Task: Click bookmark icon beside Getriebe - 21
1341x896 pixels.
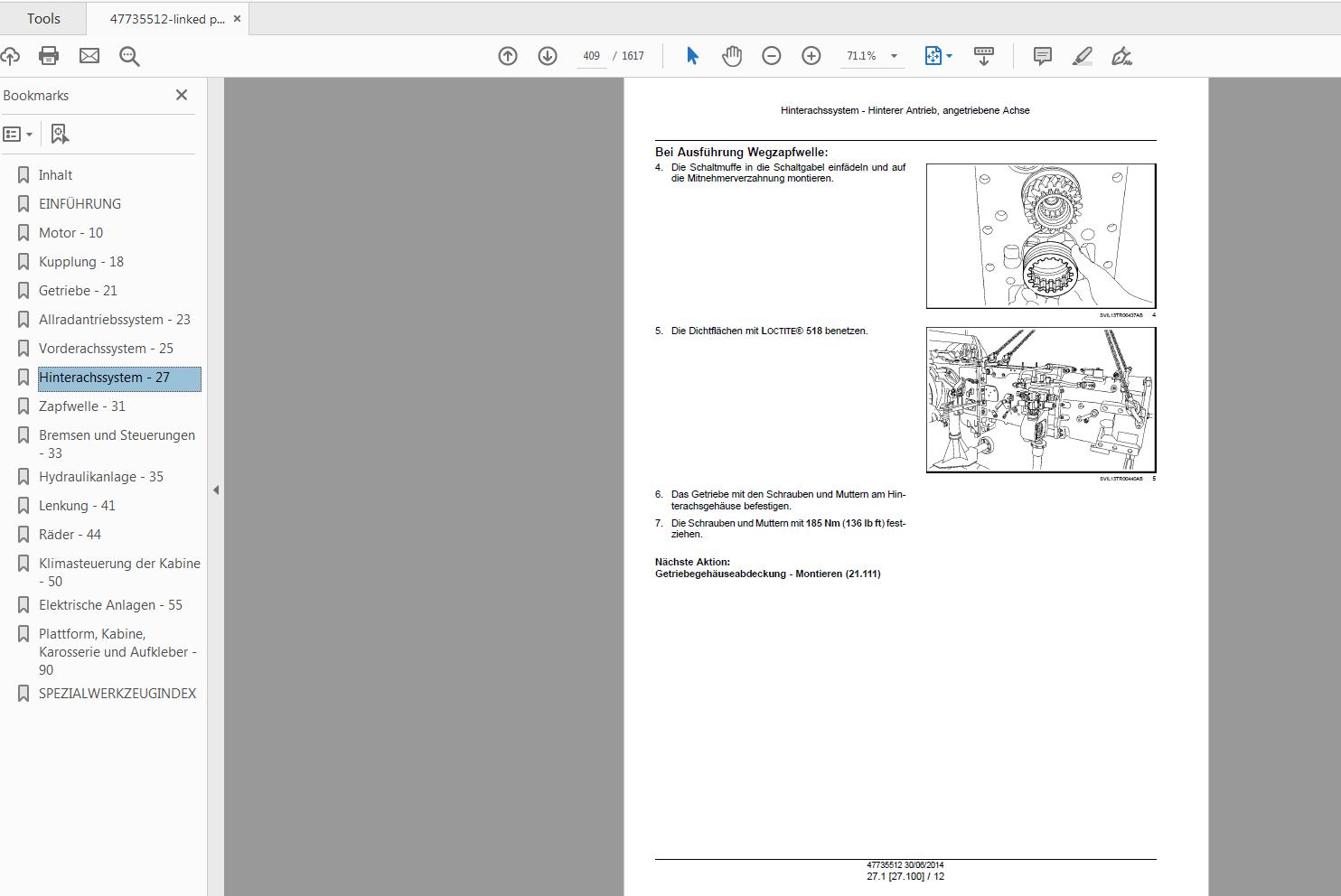Action: [x=23, y=291]
